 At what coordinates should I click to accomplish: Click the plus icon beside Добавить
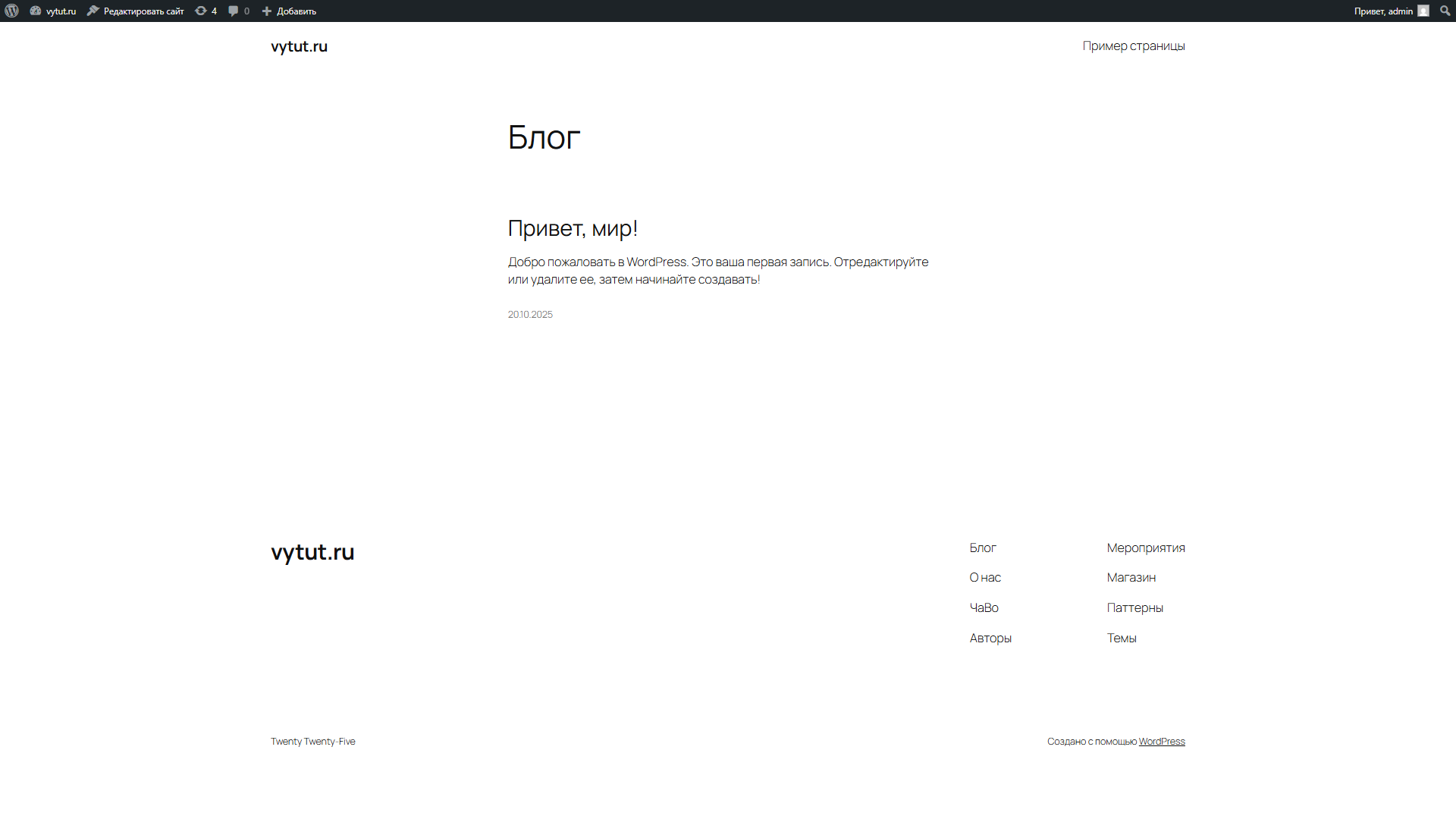(267, 11)
